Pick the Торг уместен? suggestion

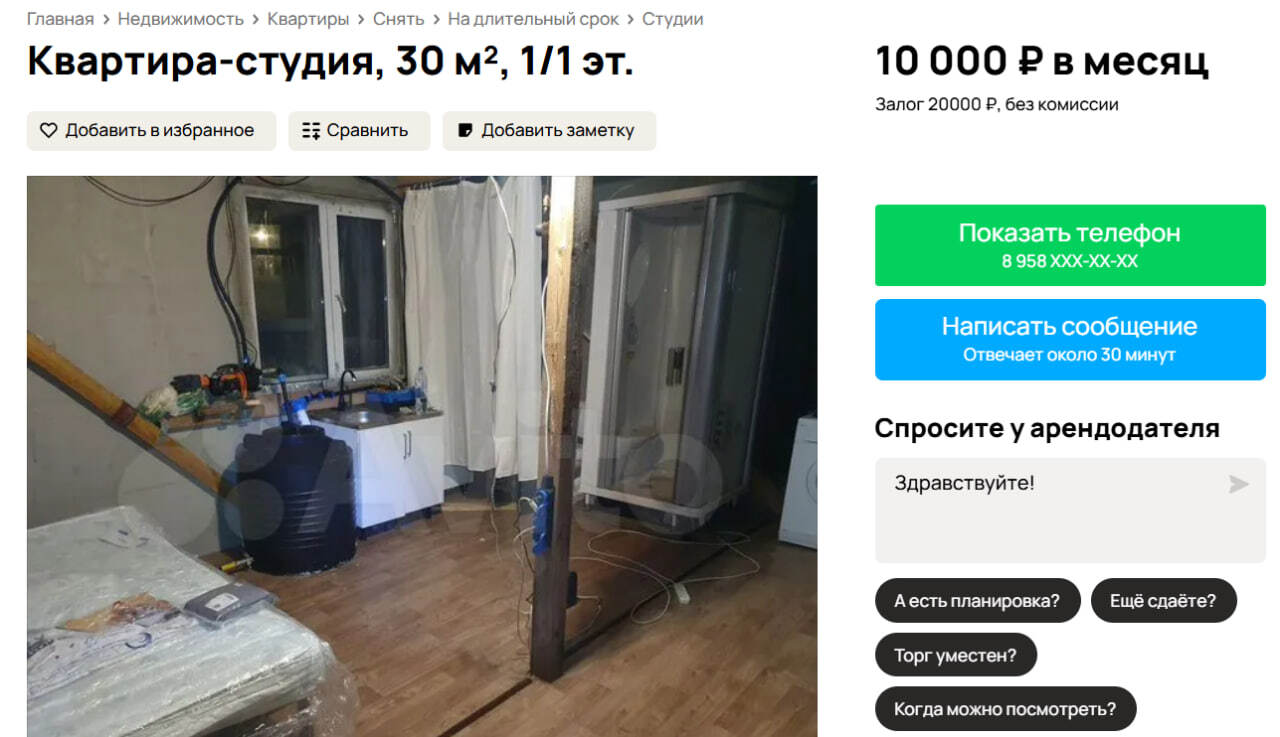955,655
